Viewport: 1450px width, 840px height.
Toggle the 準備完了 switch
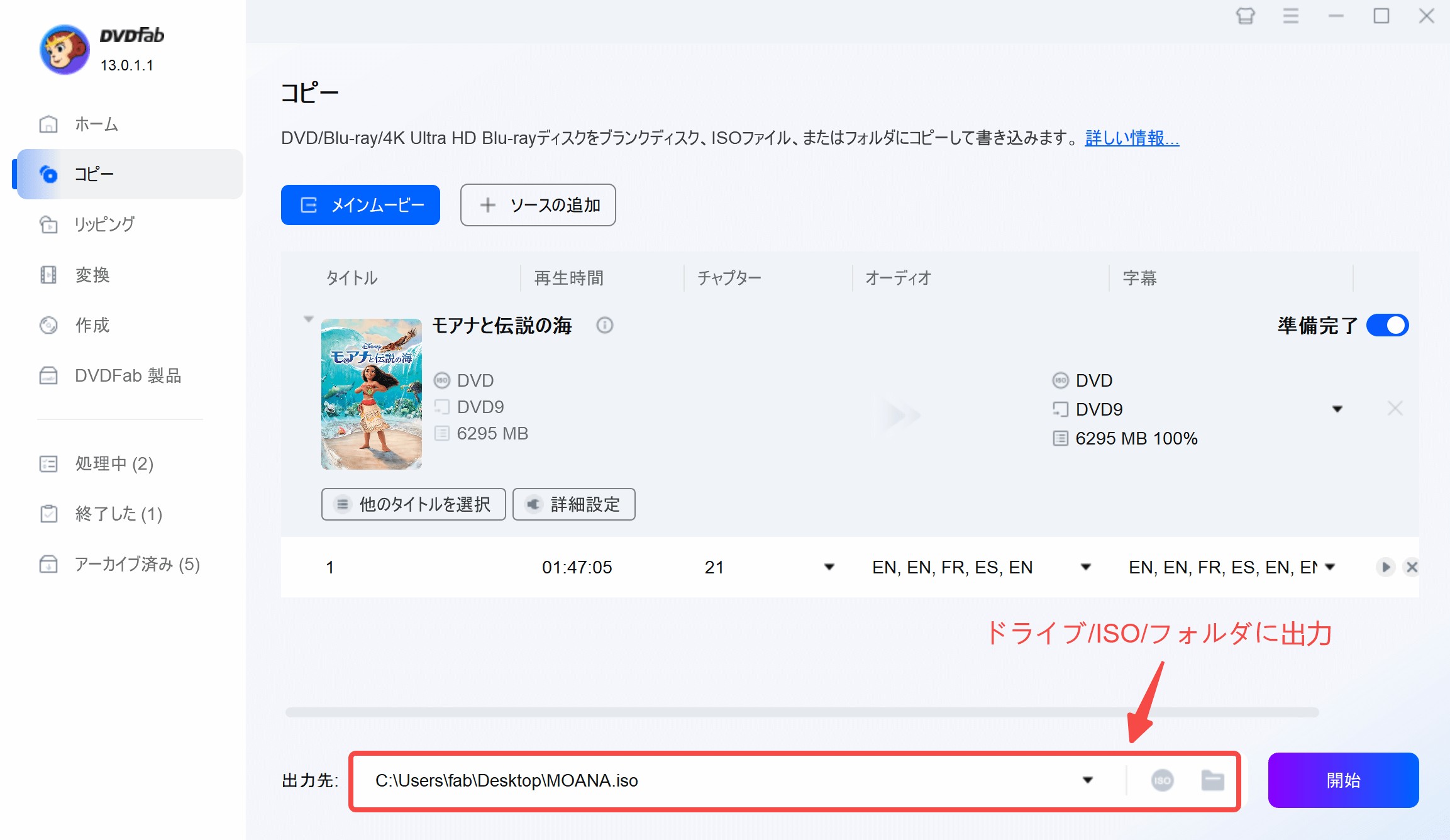pos(1388,326)
